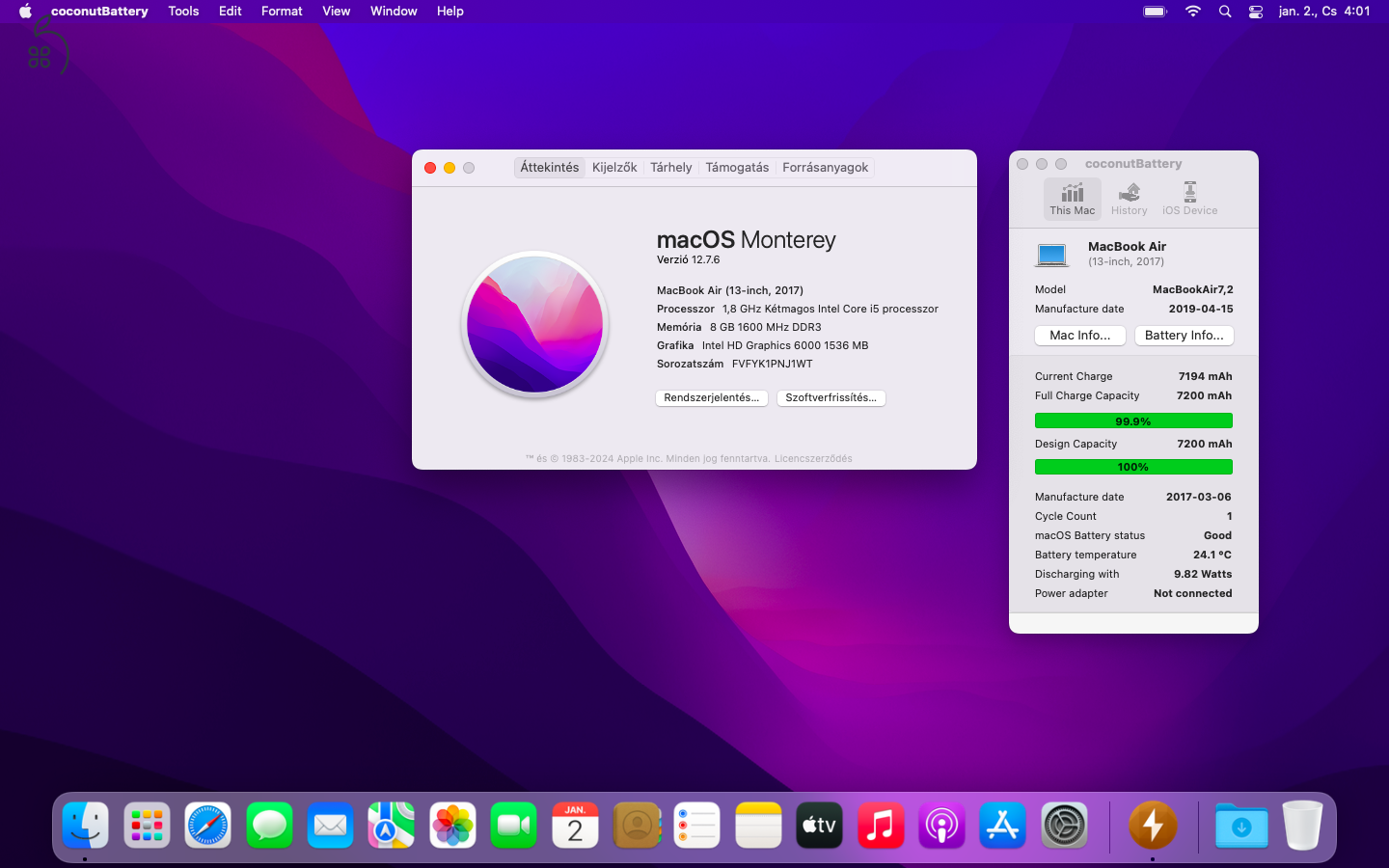Click the serial number FVFYK1PNJ1WT
Screen dimensions: 1389x868
pos(773,365)
